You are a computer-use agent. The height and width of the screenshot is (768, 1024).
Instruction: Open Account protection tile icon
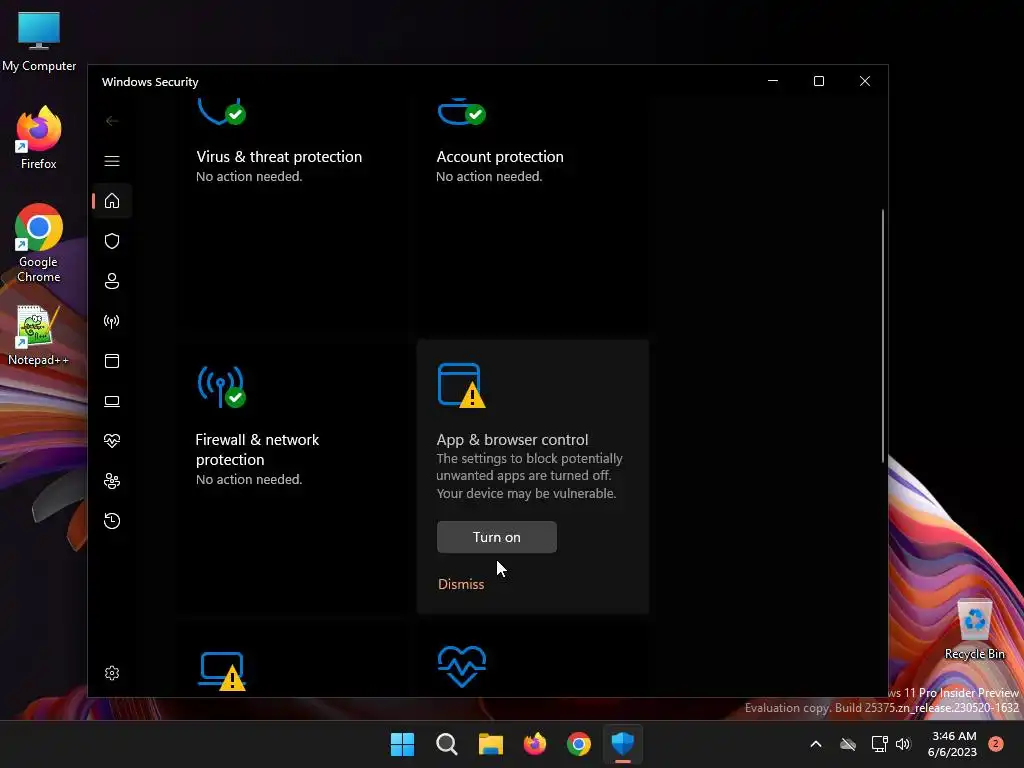click(462, 112)
